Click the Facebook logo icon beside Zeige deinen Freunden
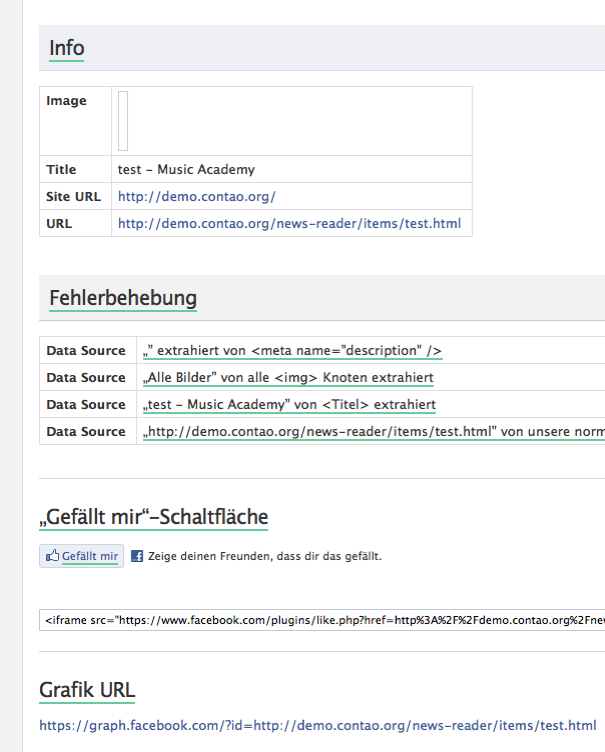The width and height of the screenshot is (605, 752). pyautogui.click(x=137, y=556)
